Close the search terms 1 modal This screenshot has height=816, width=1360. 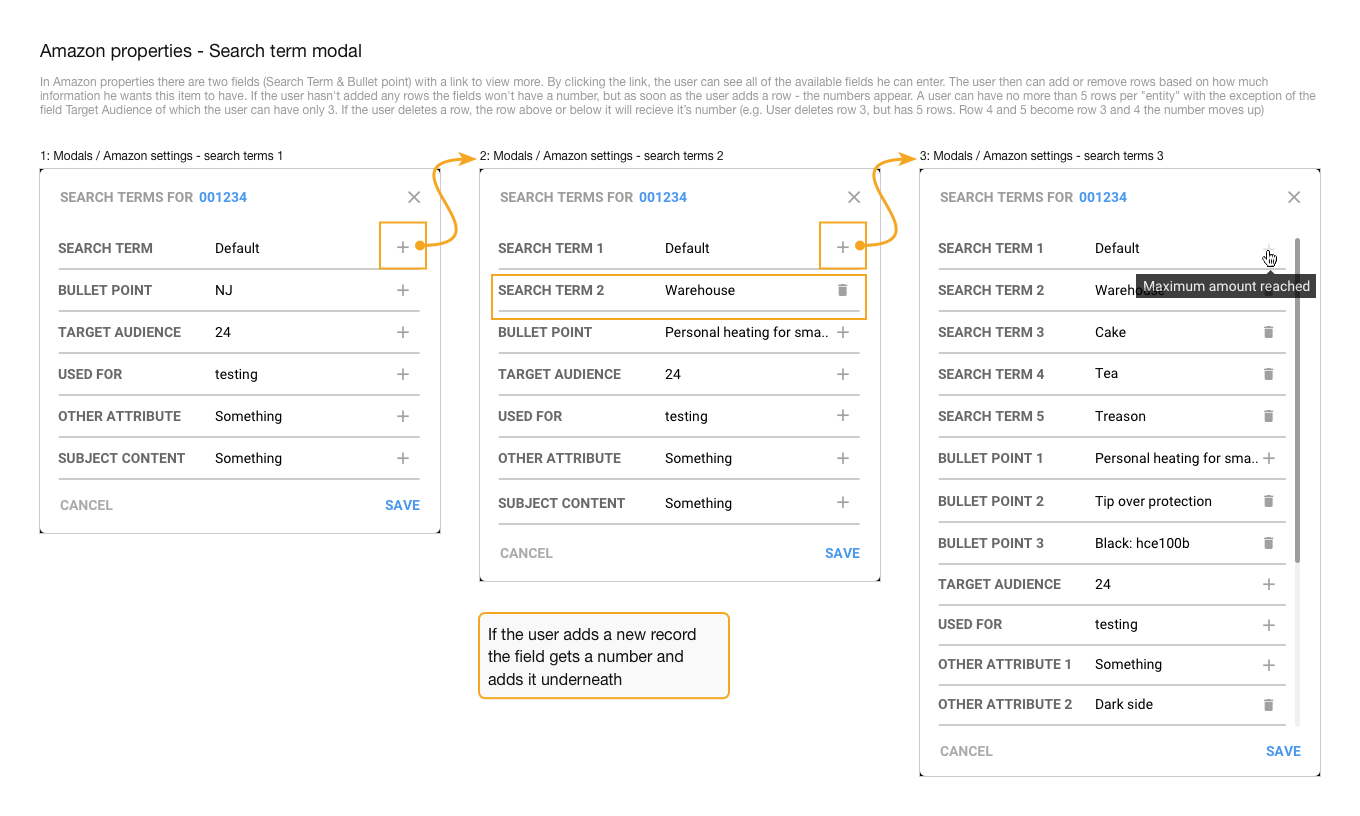414,197
